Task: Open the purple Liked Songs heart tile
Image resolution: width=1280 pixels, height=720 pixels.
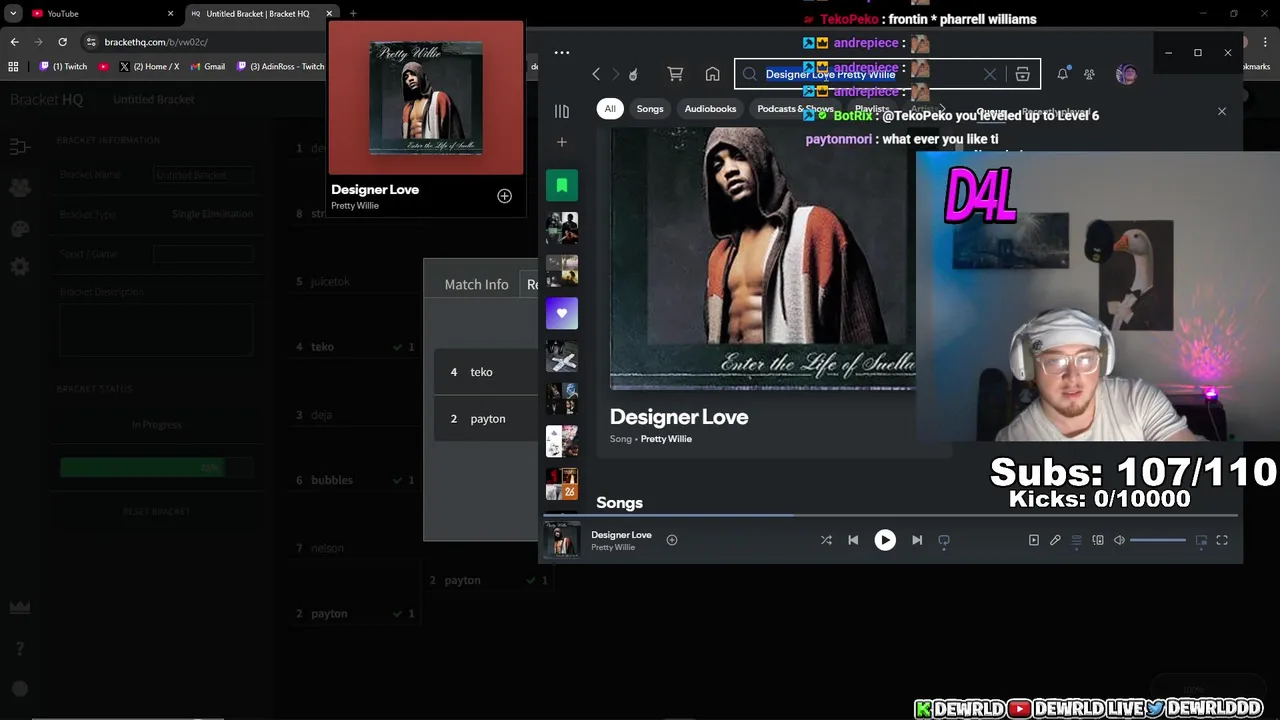Action: pyautogui.click(x=562, y=313)
